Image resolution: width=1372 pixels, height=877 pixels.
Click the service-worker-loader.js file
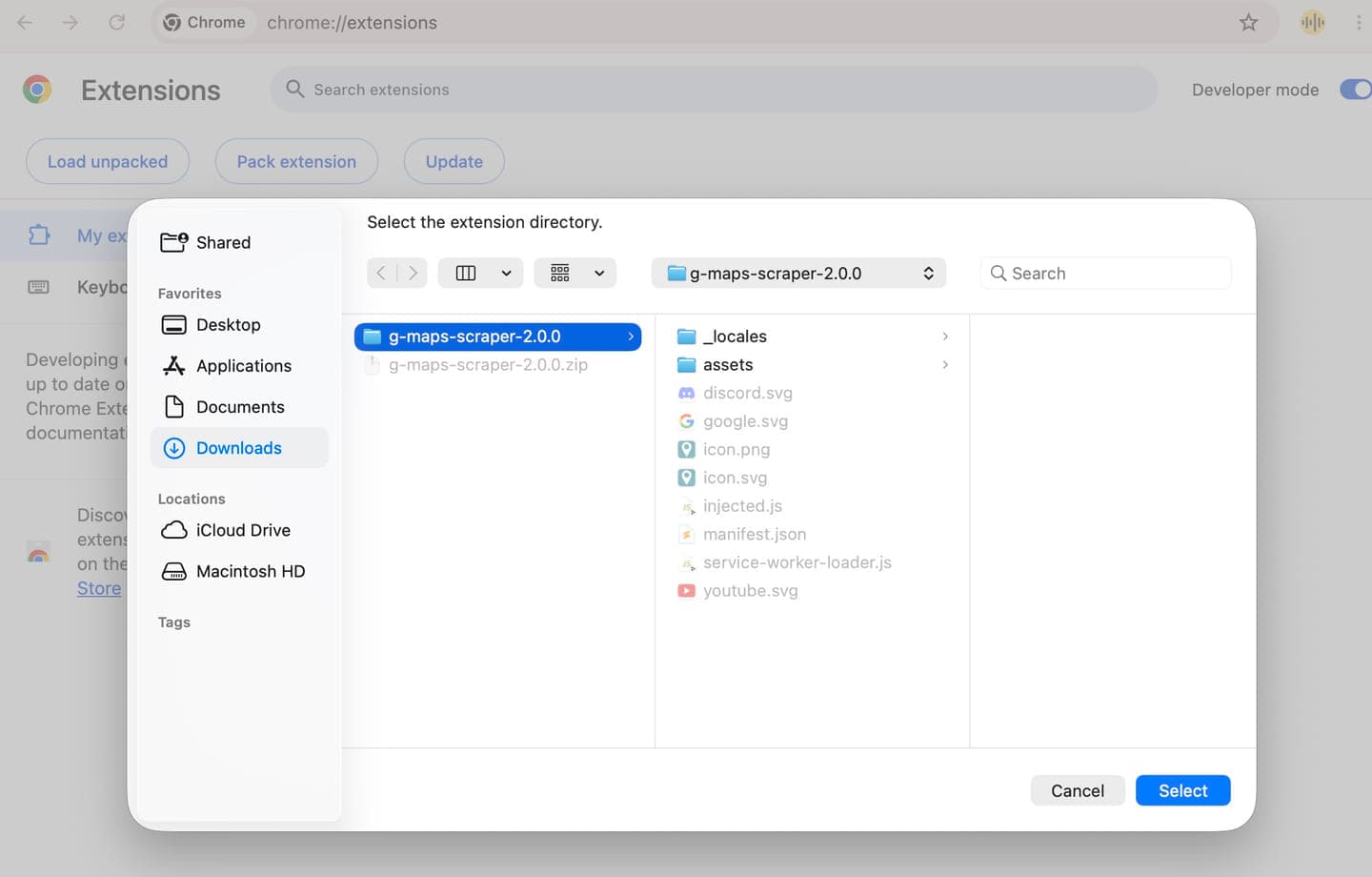(x=797, y=562)
